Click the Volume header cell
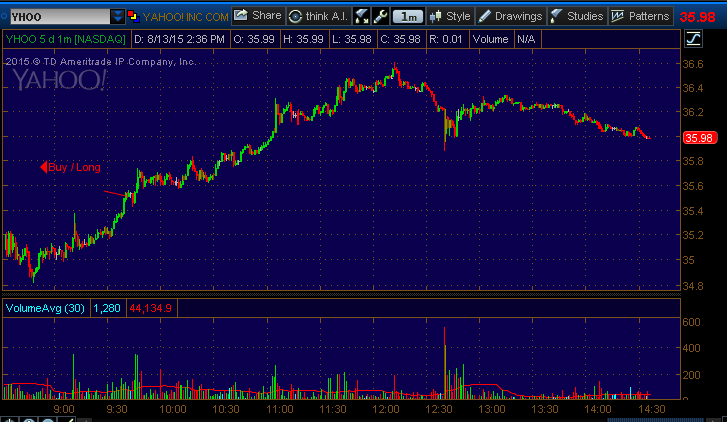Viewport: 727px width, 422px height. tap(491, 39)
